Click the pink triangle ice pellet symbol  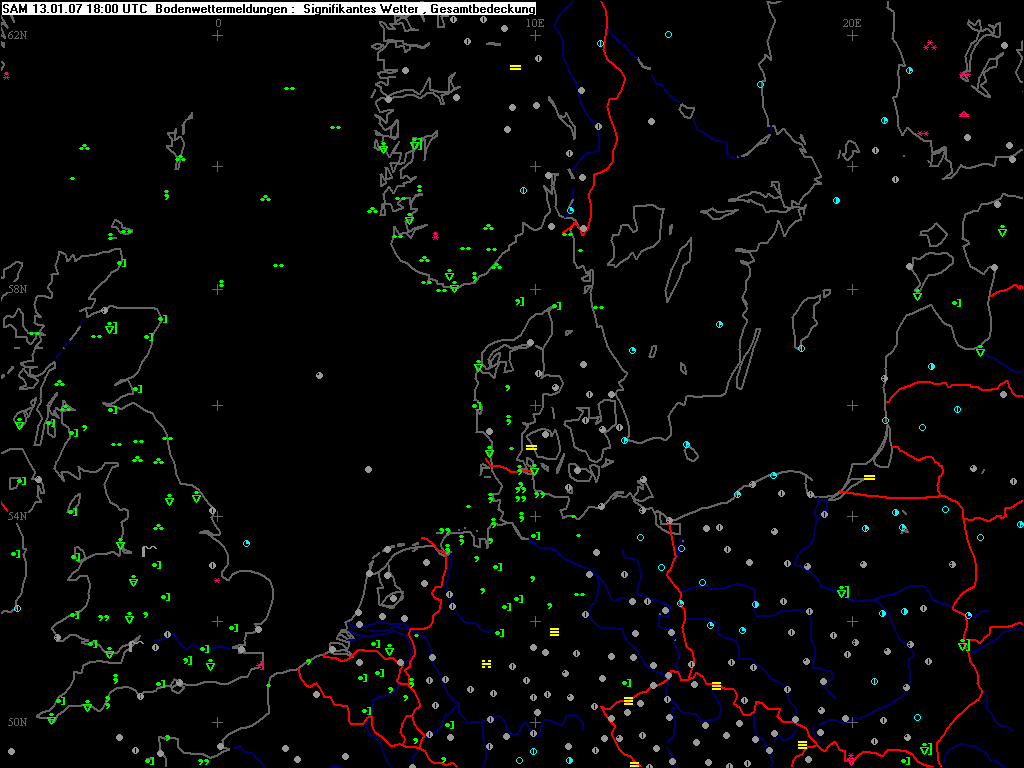pos(963,115)
